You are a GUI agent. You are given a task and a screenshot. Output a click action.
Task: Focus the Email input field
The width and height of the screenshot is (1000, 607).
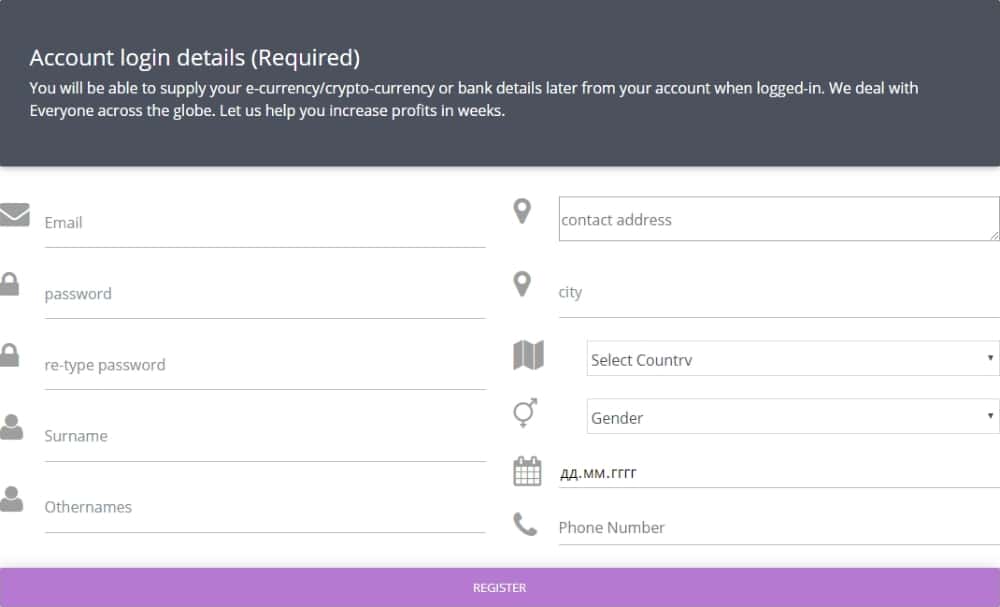[264, 223]
